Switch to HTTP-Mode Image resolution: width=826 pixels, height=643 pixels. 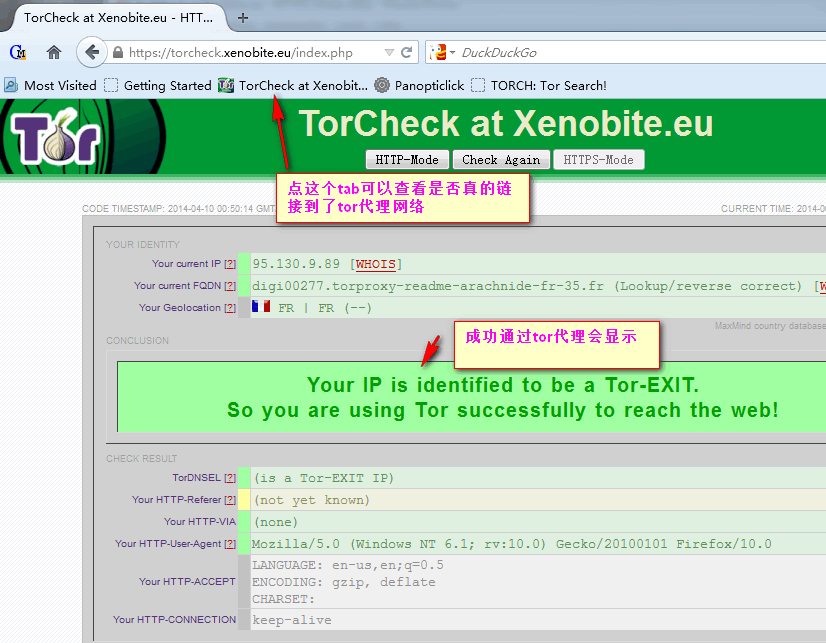click(x=407, y=160)
